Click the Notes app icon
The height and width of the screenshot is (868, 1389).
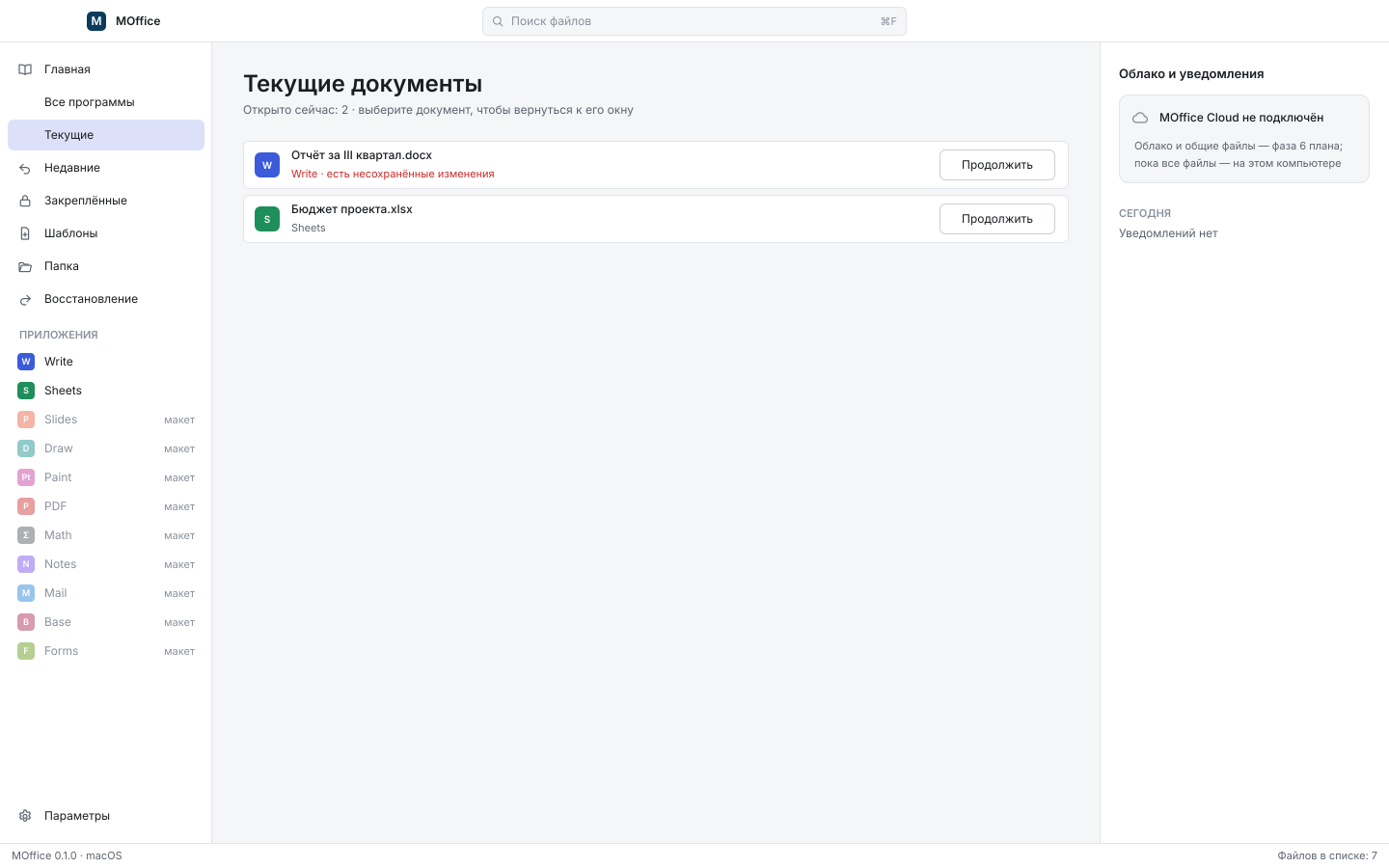[x=26, y=564]
